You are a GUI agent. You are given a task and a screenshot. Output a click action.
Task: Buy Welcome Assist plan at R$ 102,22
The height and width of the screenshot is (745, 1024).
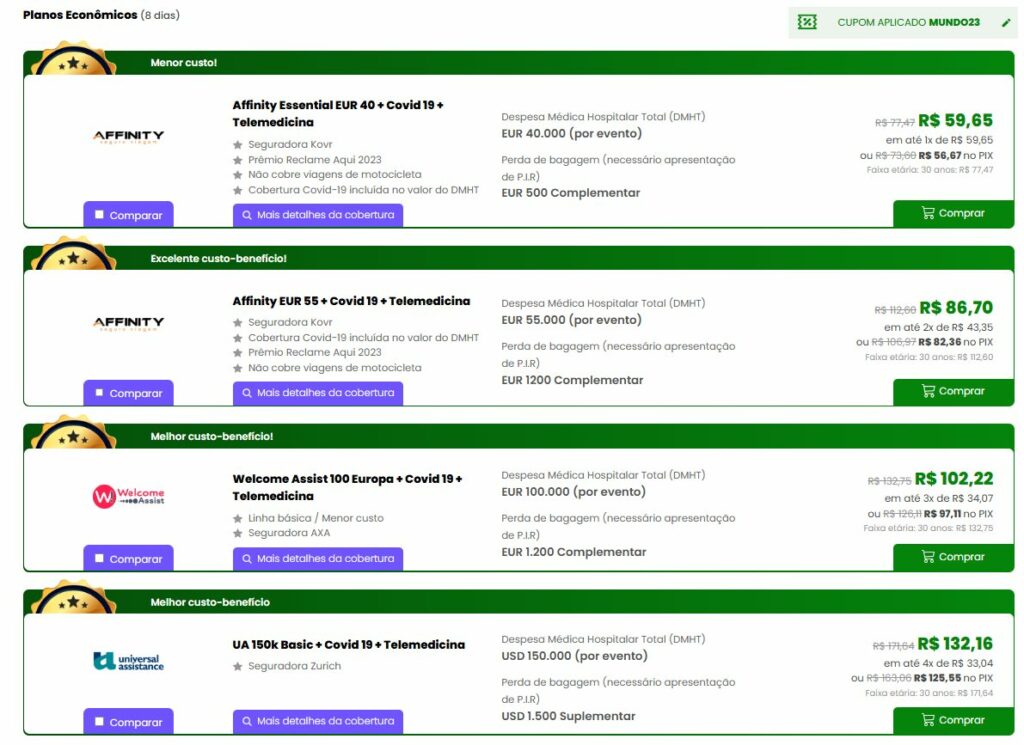953,557
